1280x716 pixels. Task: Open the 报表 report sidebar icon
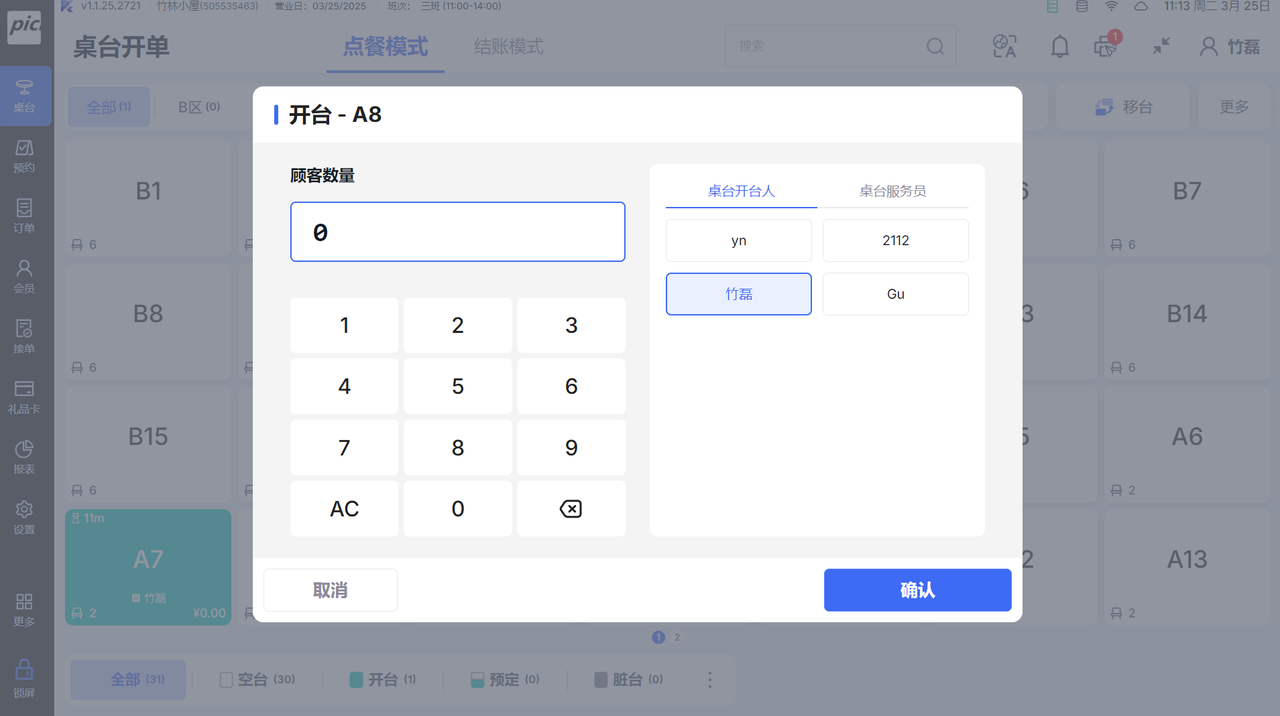click(x=24, y=457)
